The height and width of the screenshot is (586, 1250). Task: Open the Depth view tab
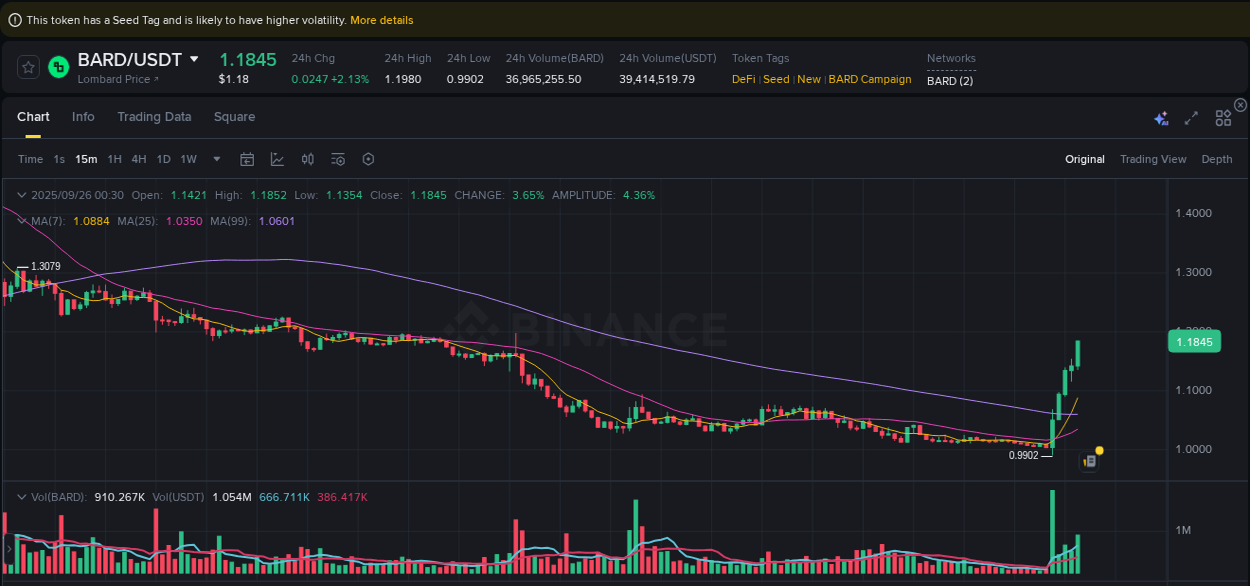point(1217,159)
